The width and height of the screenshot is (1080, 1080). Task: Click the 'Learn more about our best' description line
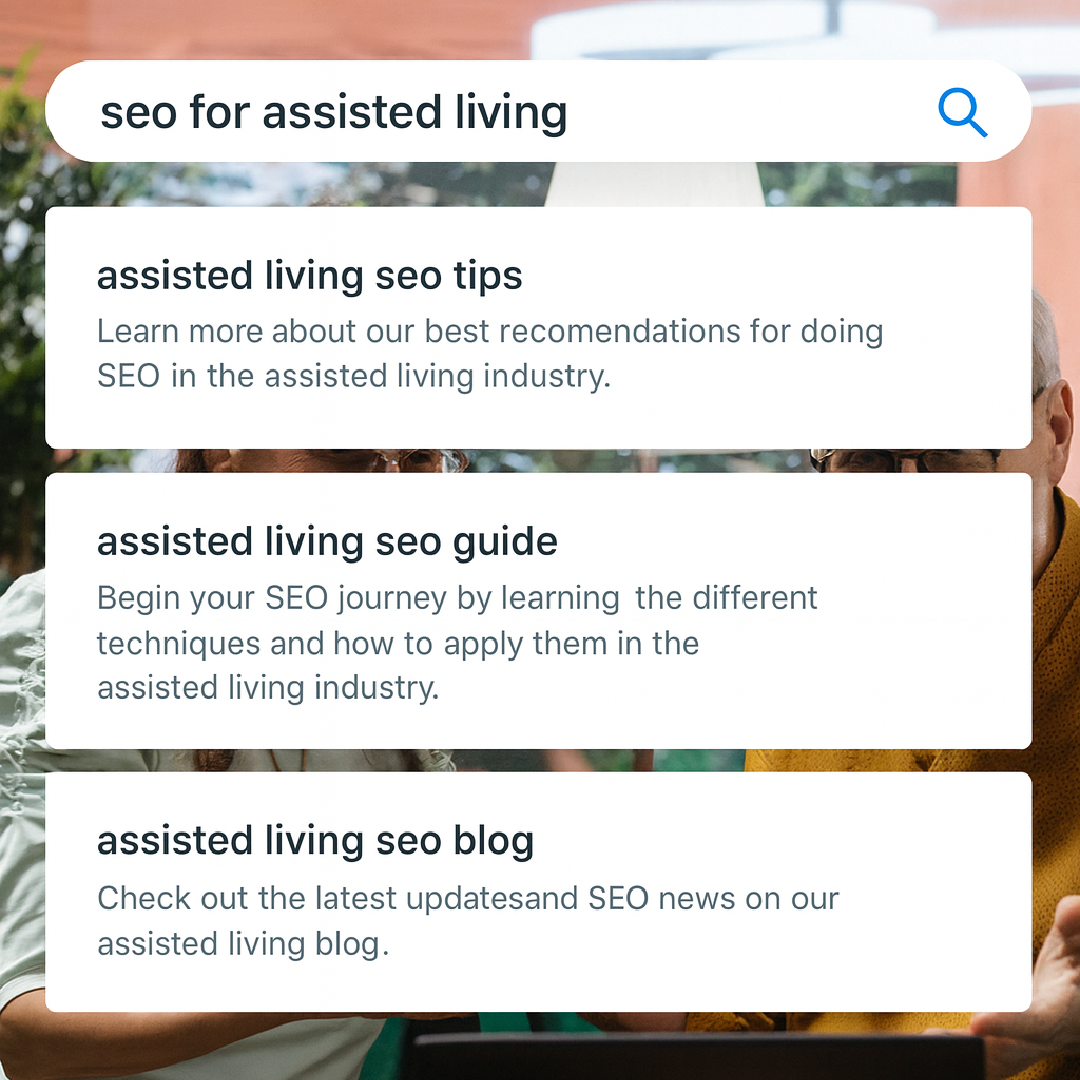(490, 331)
